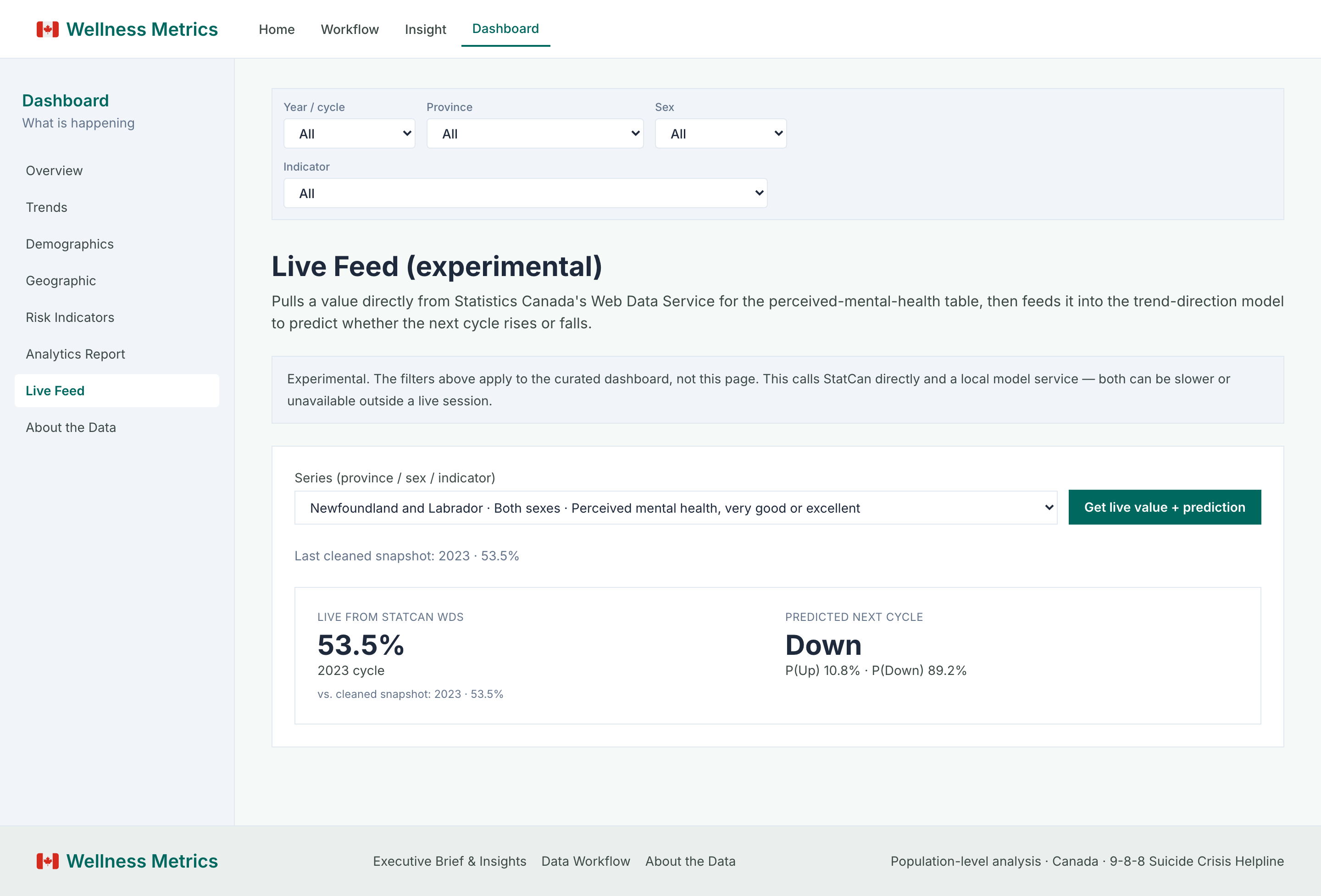This screenshot has height=896, width=1321.
Task: Click the Wellness Metrics footer logo text
Action: tap(142, 861)
